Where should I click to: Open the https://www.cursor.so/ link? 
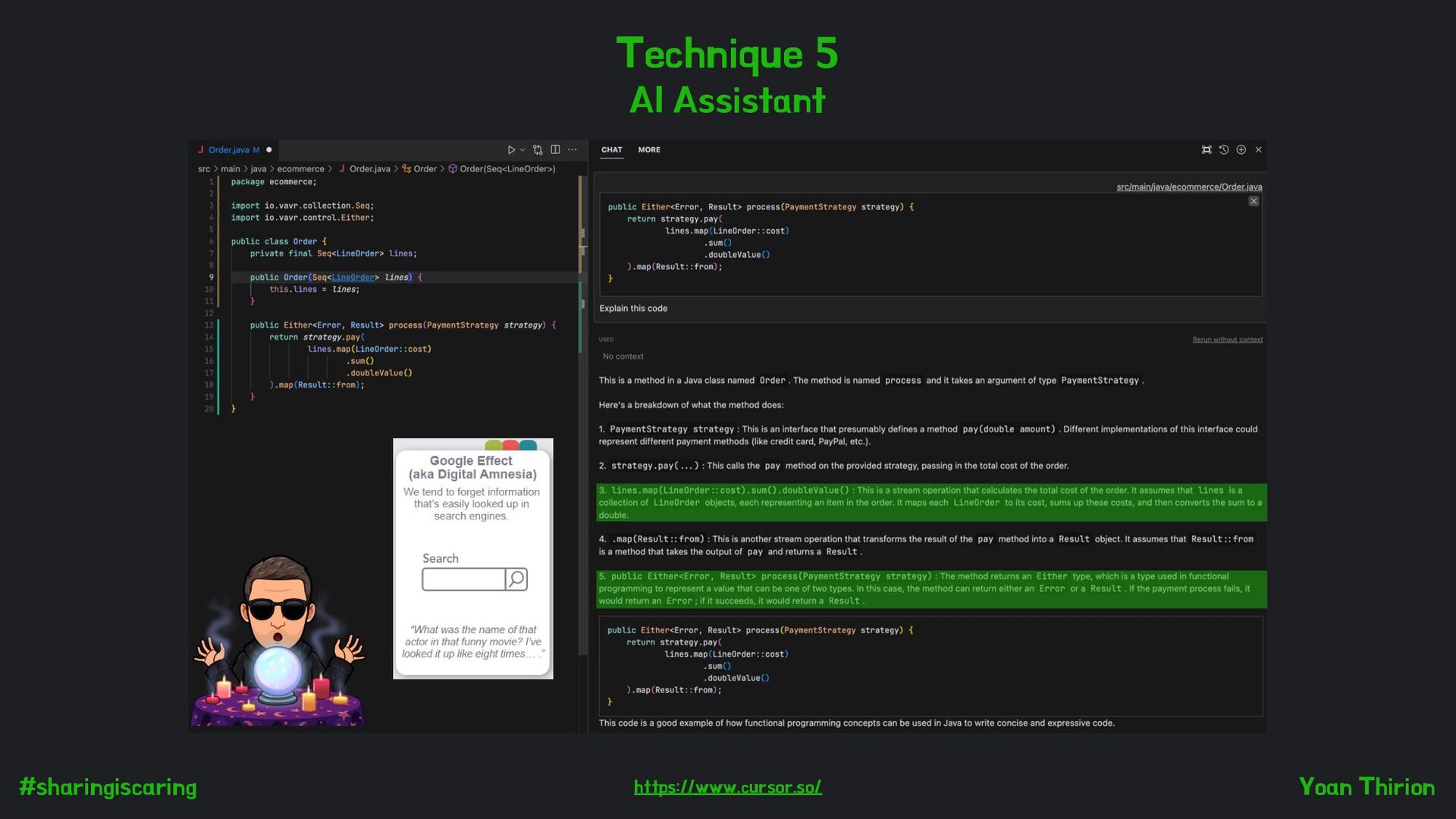click(727, 787)
